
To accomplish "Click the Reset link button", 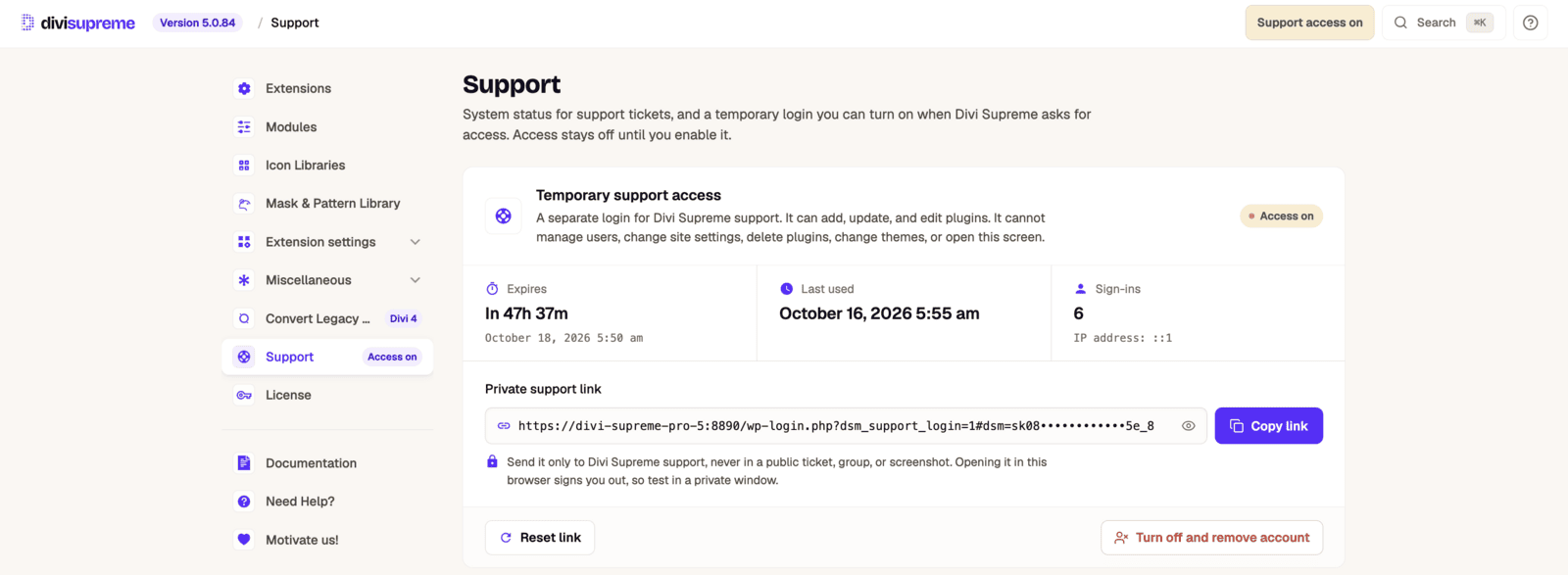I will point(540,538).
